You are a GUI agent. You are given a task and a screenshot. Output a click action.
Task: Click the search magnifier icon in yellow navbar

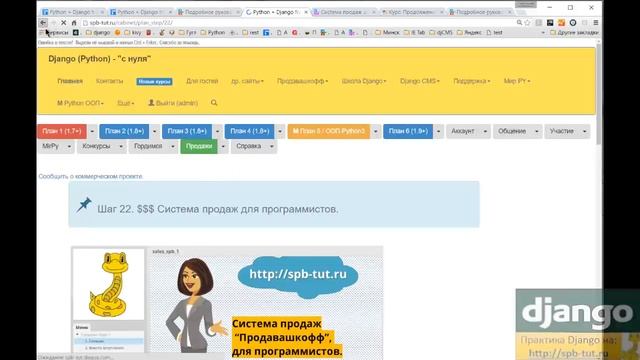coord(214,103)
